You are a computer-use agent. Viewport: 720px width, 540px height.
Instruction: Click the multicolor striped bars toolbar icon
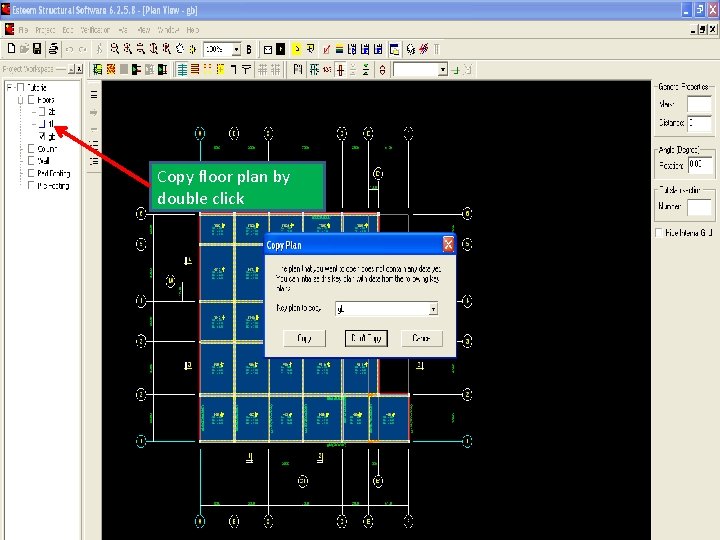[x=339, y=49]
